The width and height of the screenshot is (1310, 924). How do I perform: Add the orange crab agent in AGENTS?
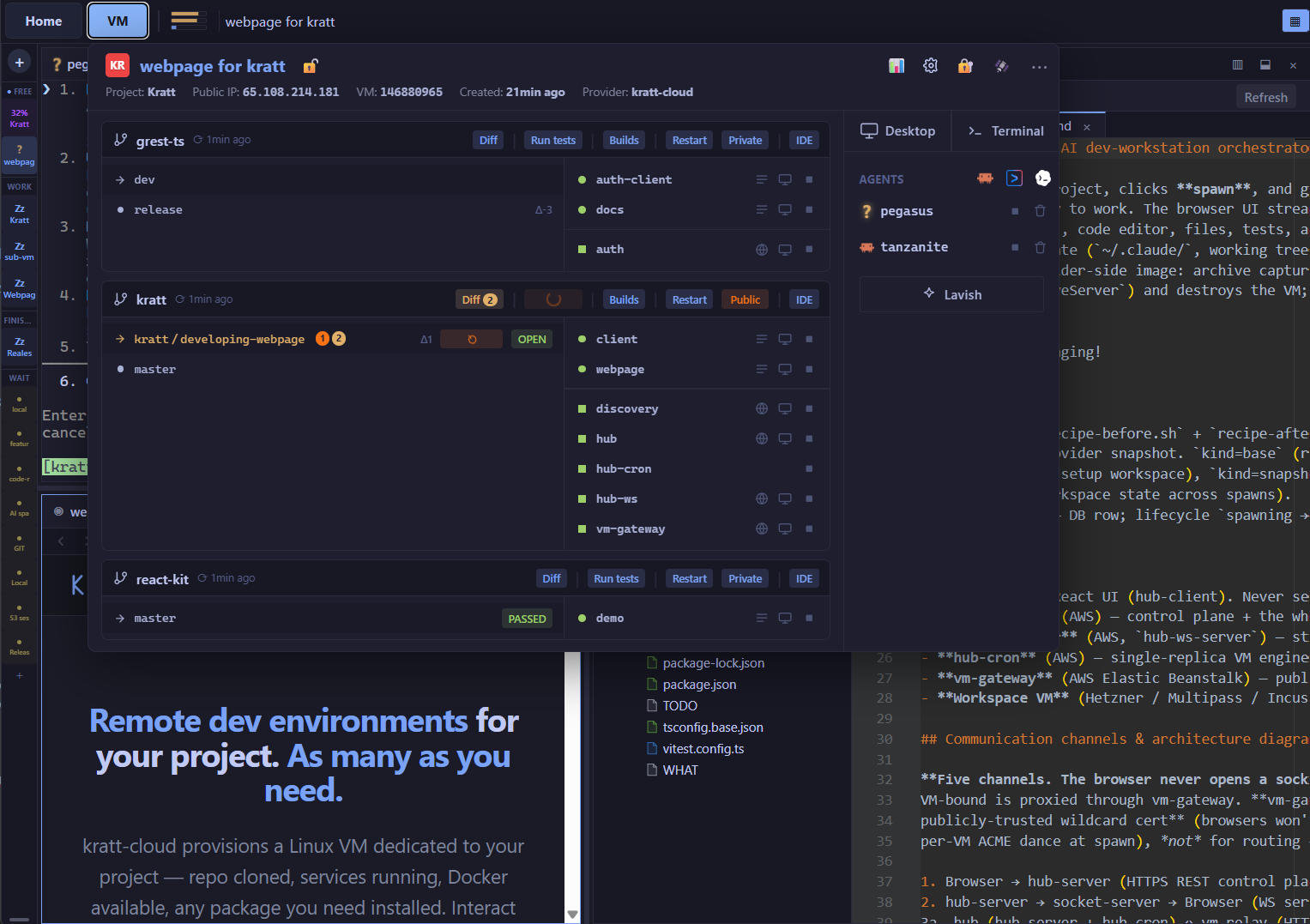click(x=985, y=178)
